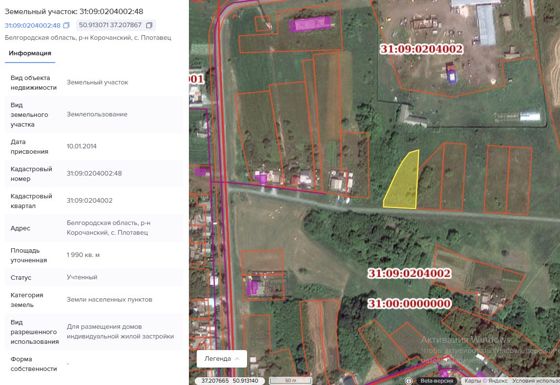Copy cadastral number 31:09:0204002:48 via copy icon

pos(66,25)
